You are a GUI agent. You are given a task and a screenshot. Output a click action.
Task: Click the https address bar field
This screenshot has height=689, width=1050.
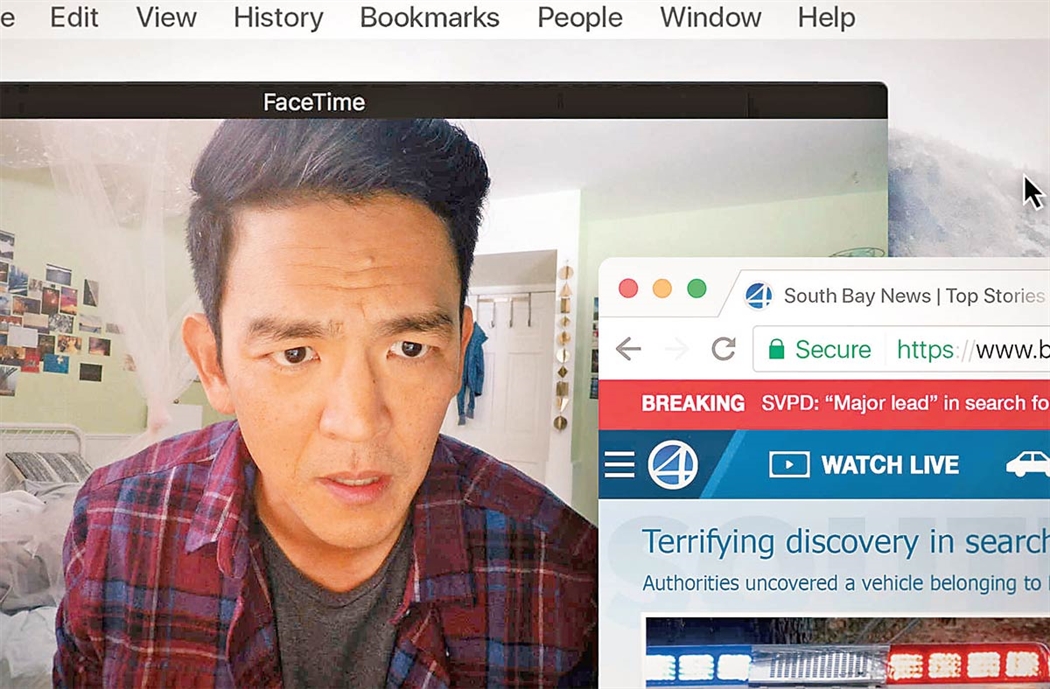click(x=960, y=349)
